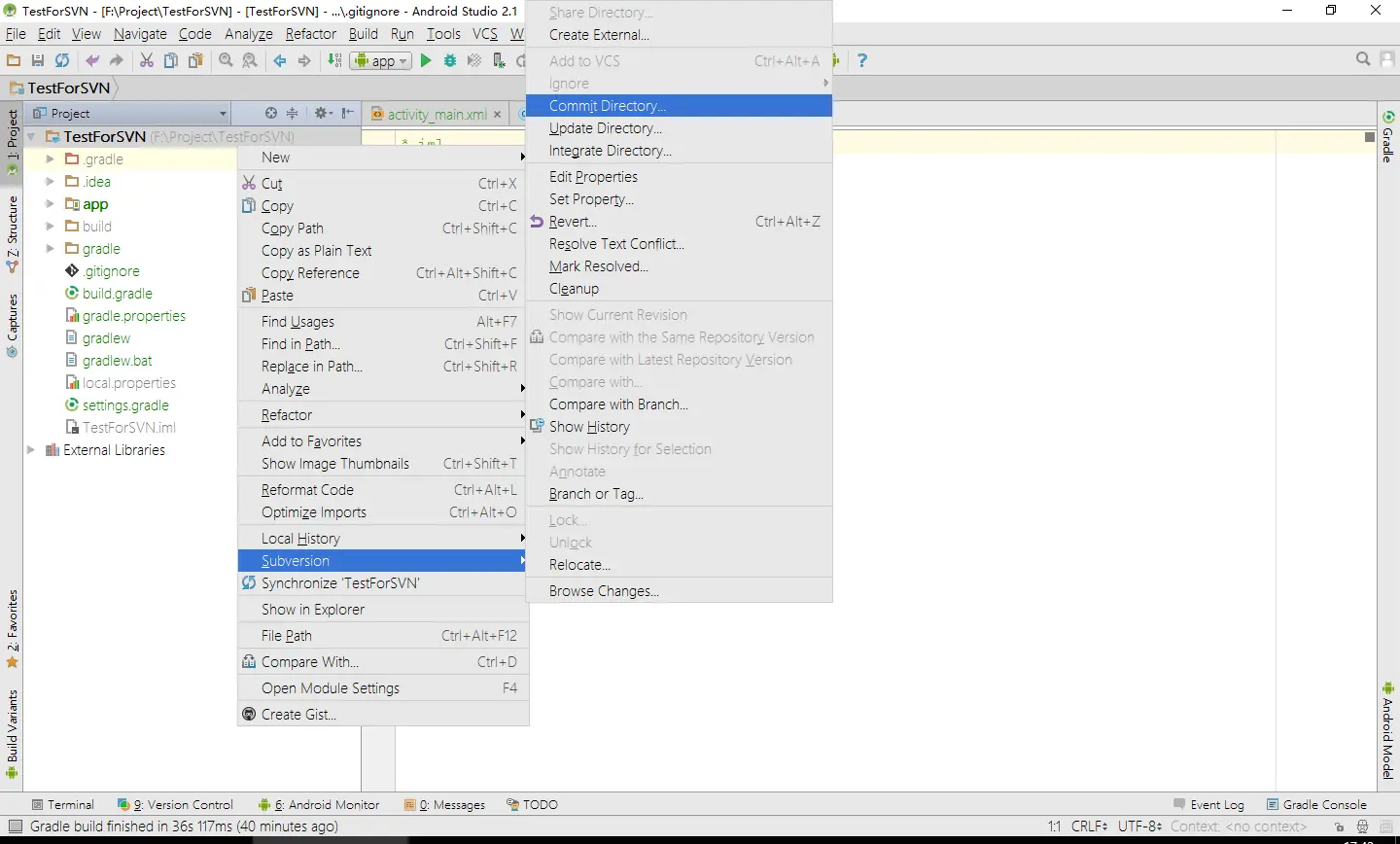Select Integrate Directory...
1400x844 pixels.
pyautogui.click(x=679, y=150)
